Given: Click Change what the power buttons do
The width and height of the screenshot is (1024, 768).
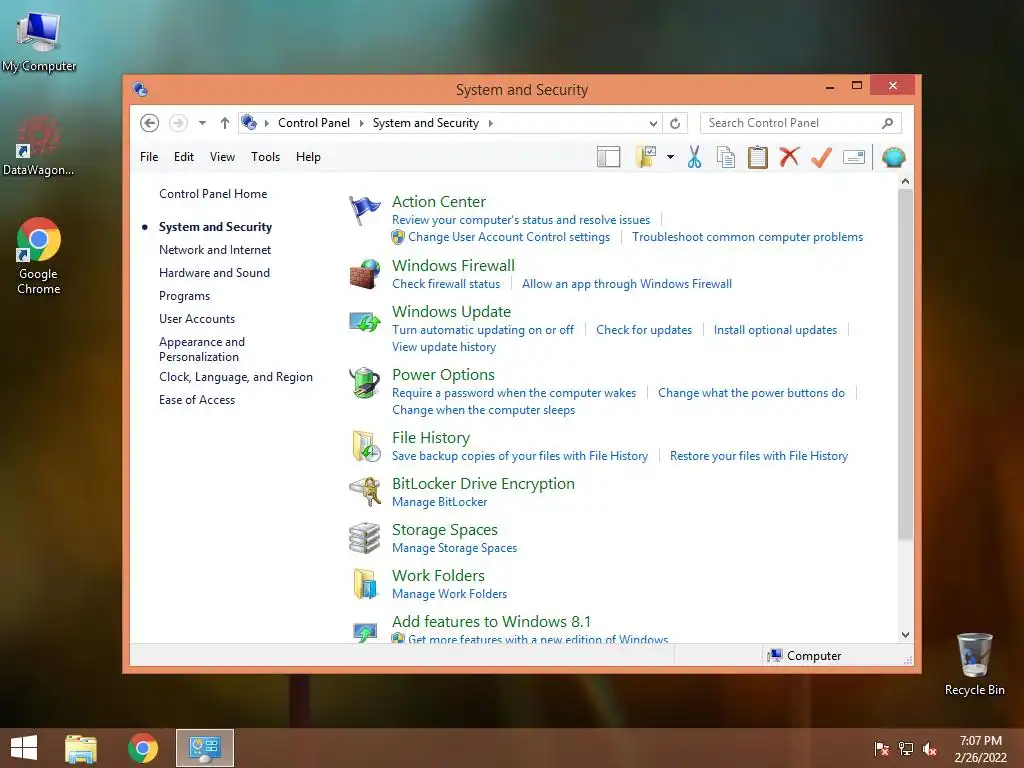Looking at the screenshot, I should coord(751,393).
